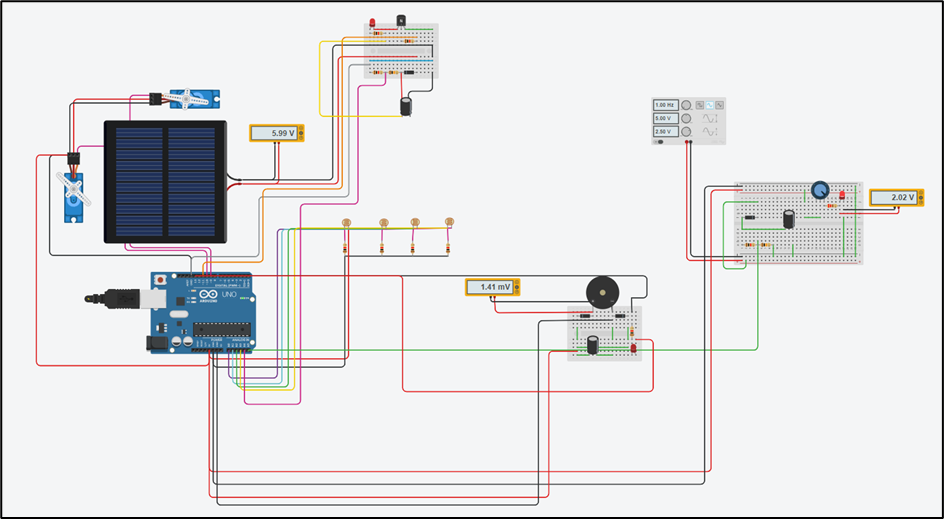Viewport: 944px width, 519px height.
Task: Select sine wave on the function generator
Action: pos(709,105)
